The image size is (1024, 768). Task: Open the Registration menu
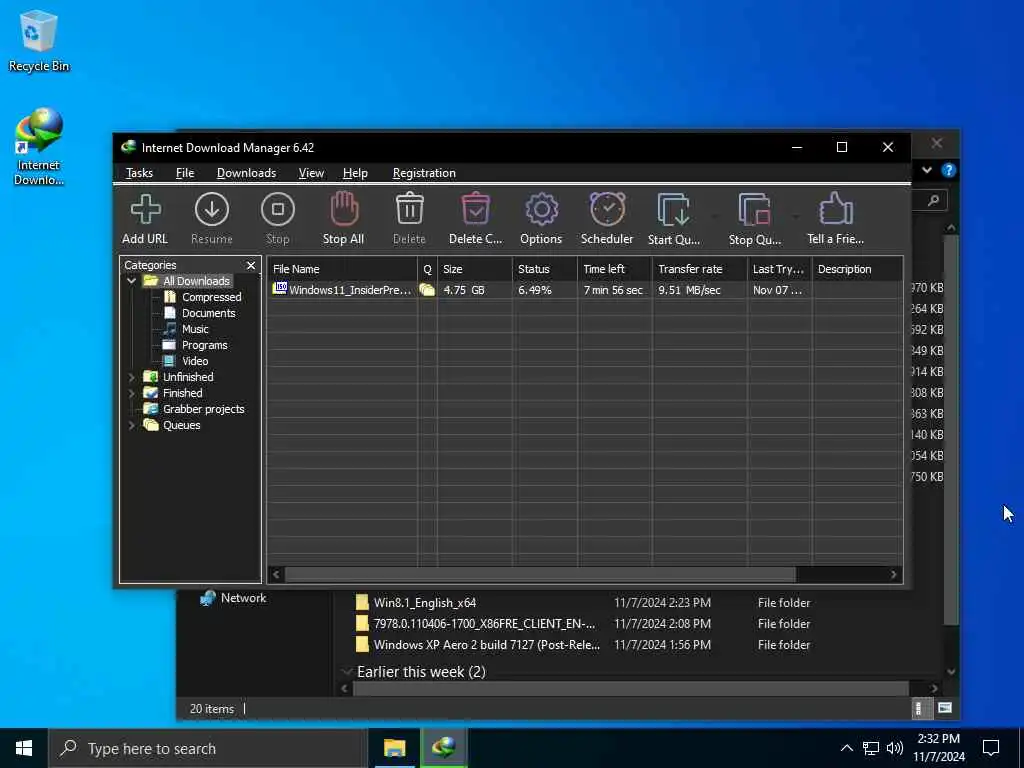(x=424, y=173)
